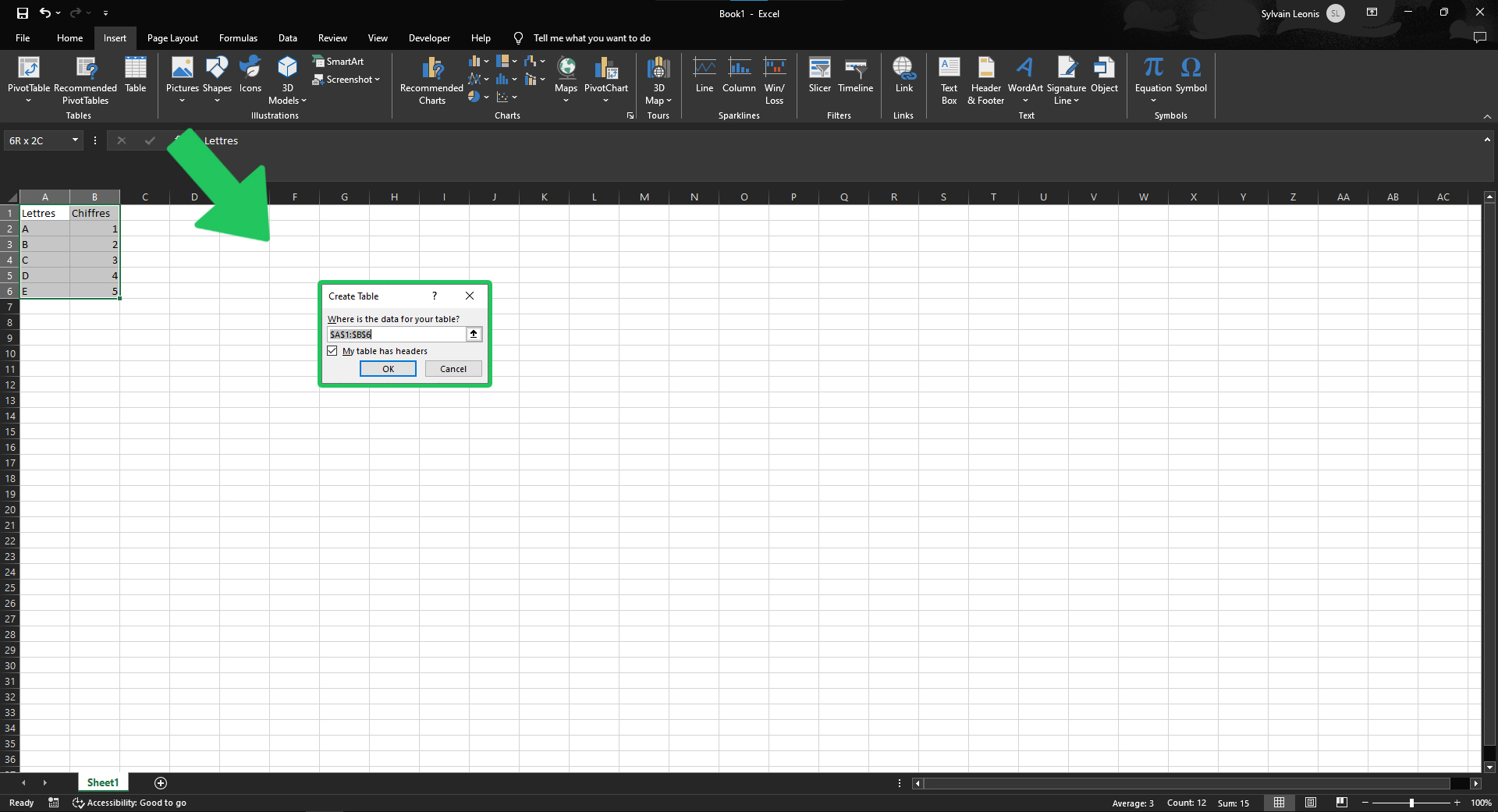The image size is (1498, 812).
Task: Click the PivotTable icon
Action: pyautogui.click(x=29, y=69)
